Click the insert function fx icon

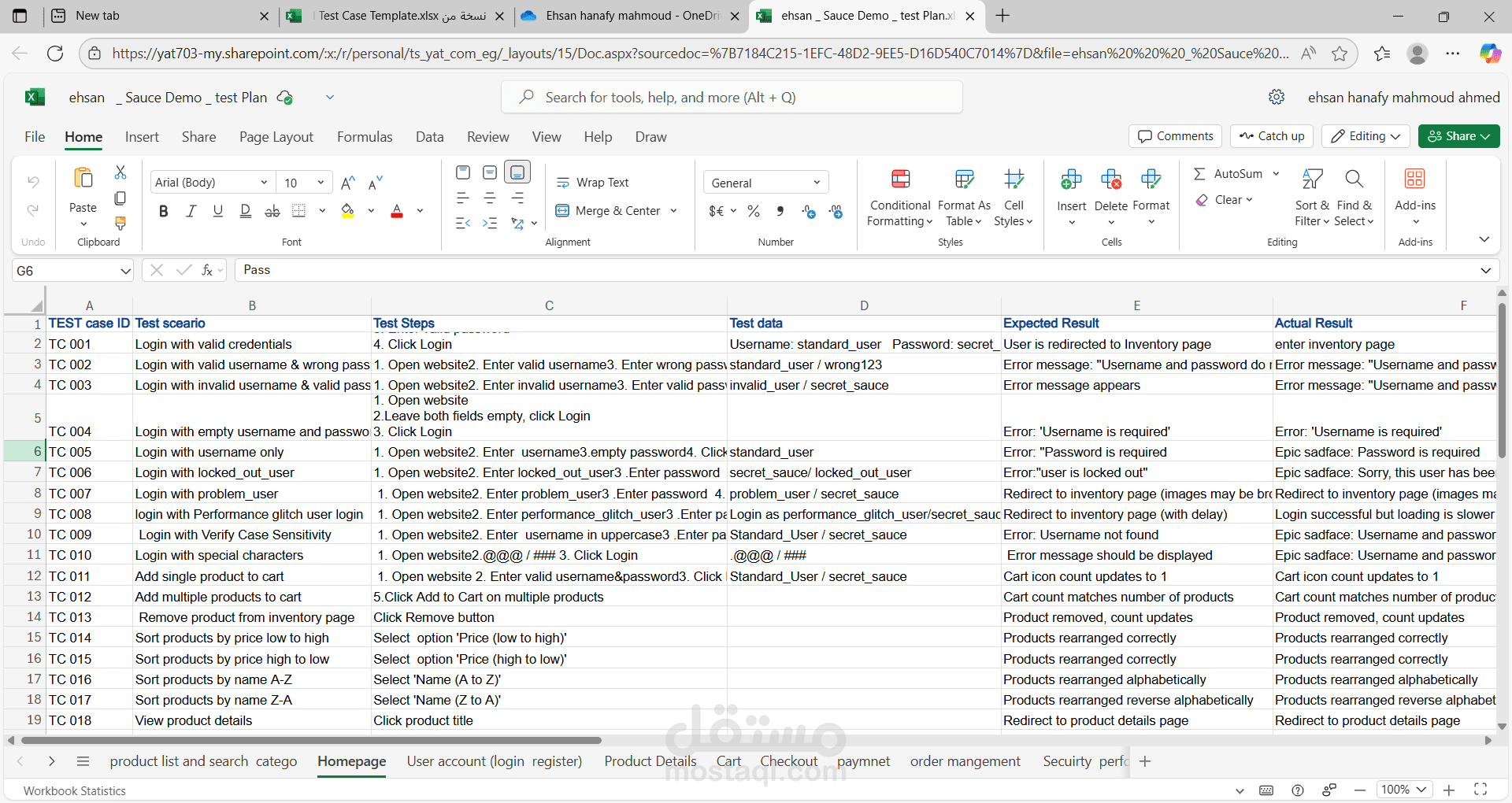(207, 270)
